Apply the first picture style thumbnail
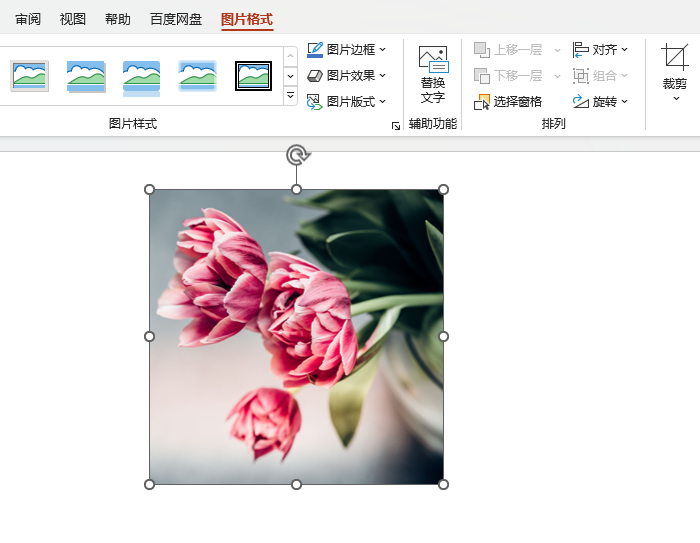Viewport: 700px width, 543px height. coord(29,76)
